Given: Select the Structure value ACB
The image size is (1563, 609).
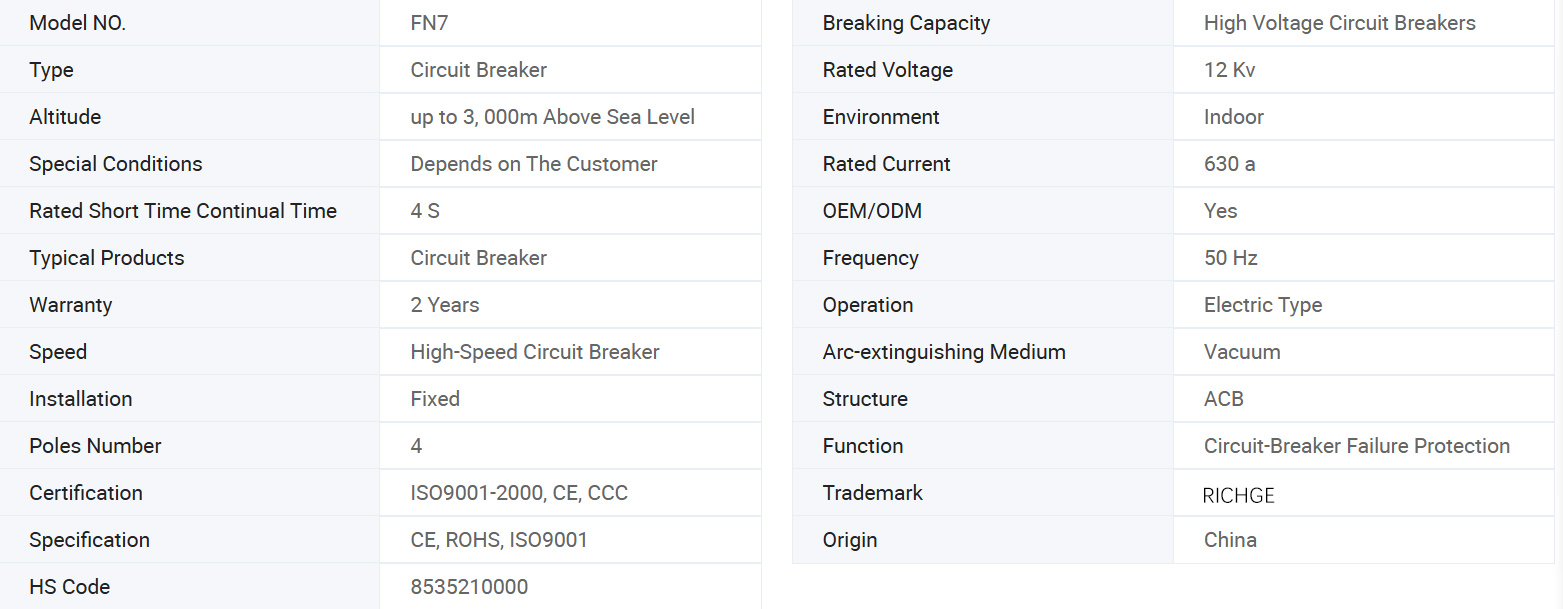Looking at the screenshot, I should [x=1223, y=399].
